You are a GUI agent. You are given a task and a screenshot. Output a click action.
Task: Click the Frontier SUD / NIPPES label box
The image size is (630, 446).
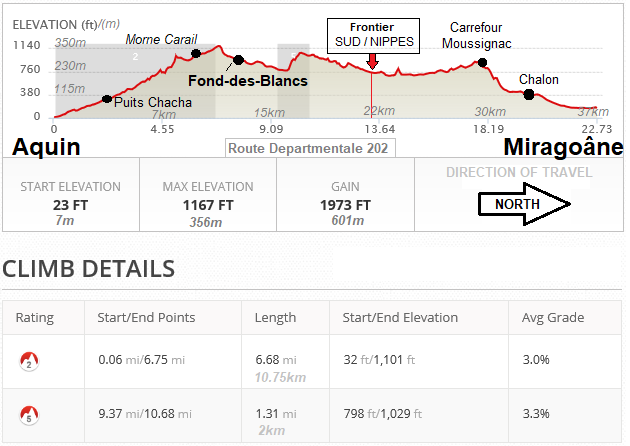click(374, 34)
